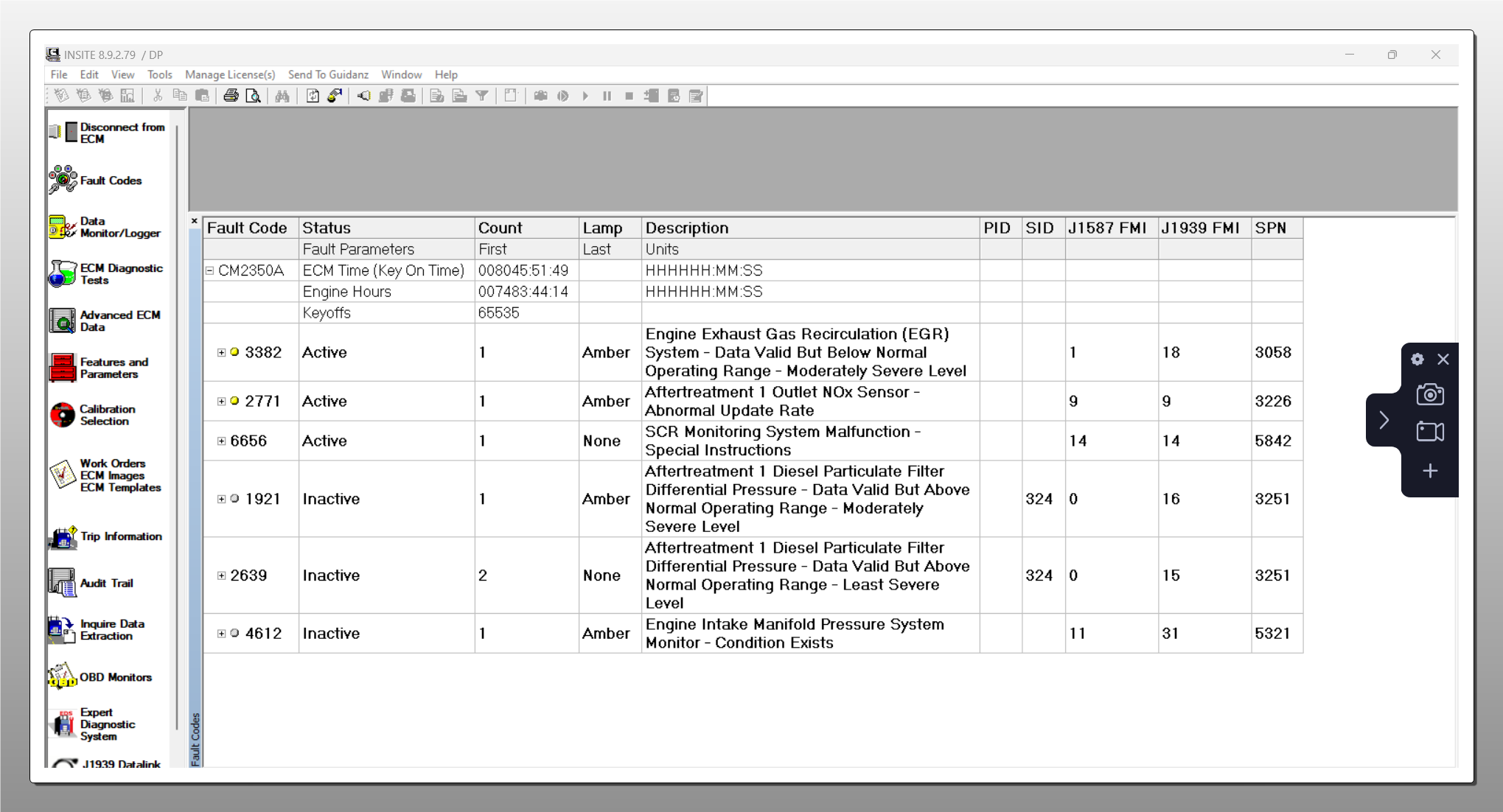This screenshot has height=812, width=1503.
Task: Open Send To Guidanz menu
Action: pos(328,74)
